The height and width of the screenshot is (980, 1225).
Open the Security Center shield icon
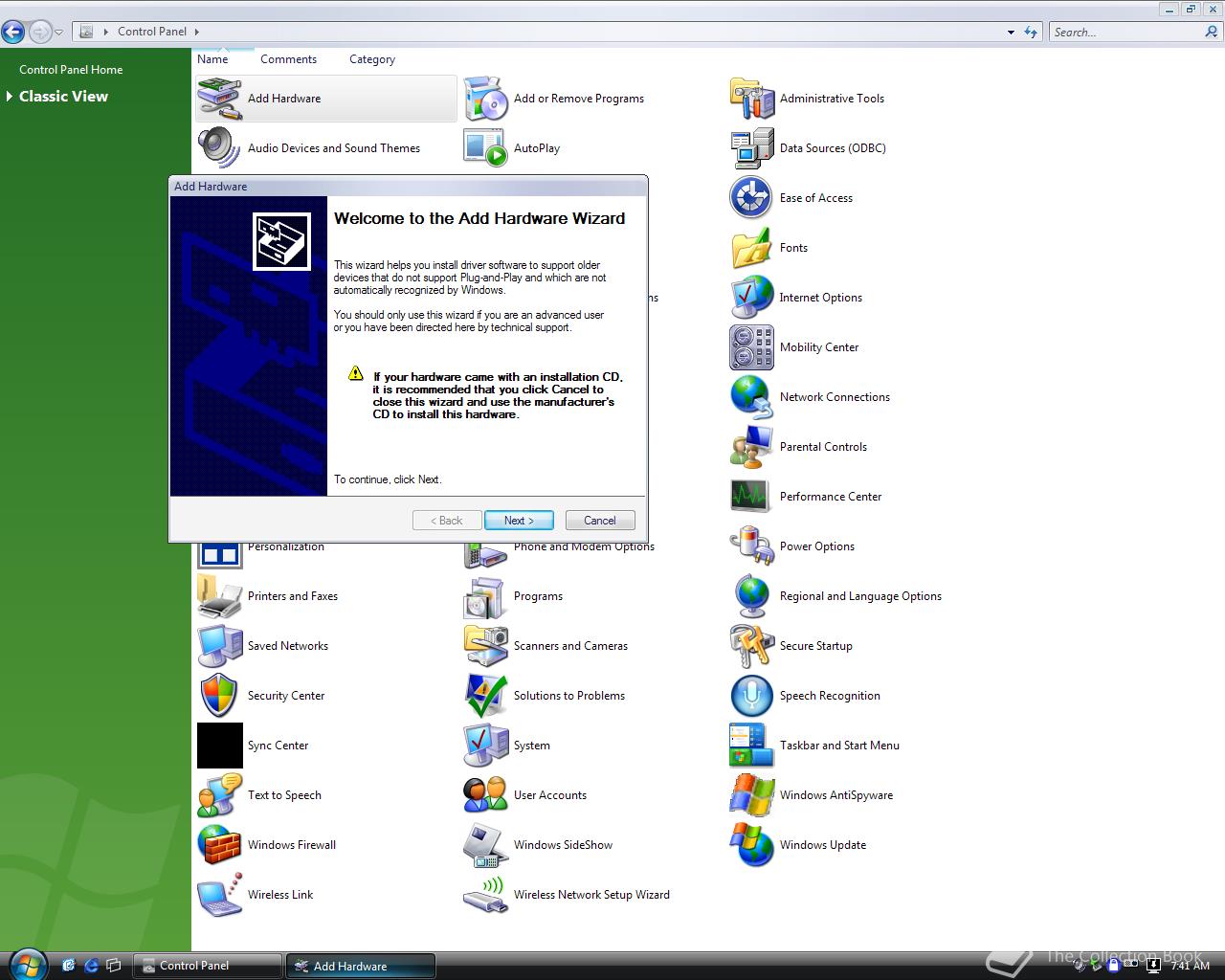click(x=219, y=696)
